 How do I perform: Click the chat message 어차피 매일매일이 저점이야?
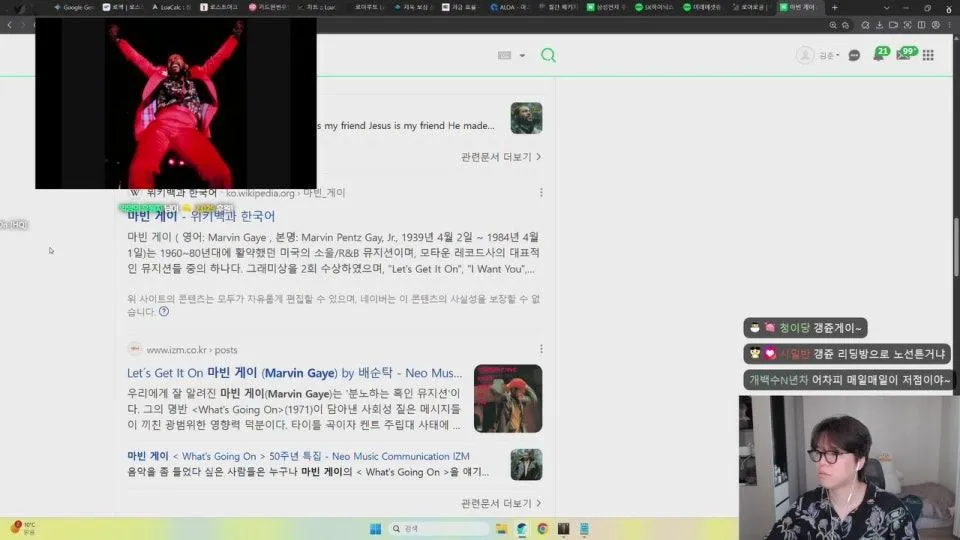tap(849, 380)
